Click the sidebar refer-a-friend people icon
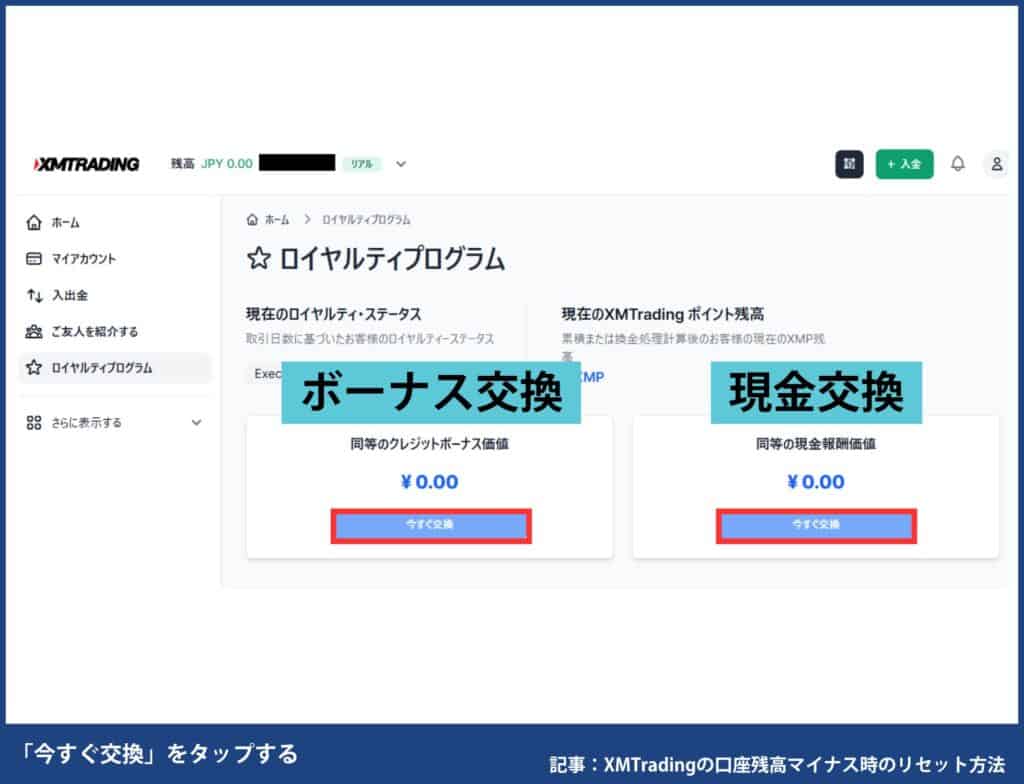1024x784 pixels. tap(34, 331)
